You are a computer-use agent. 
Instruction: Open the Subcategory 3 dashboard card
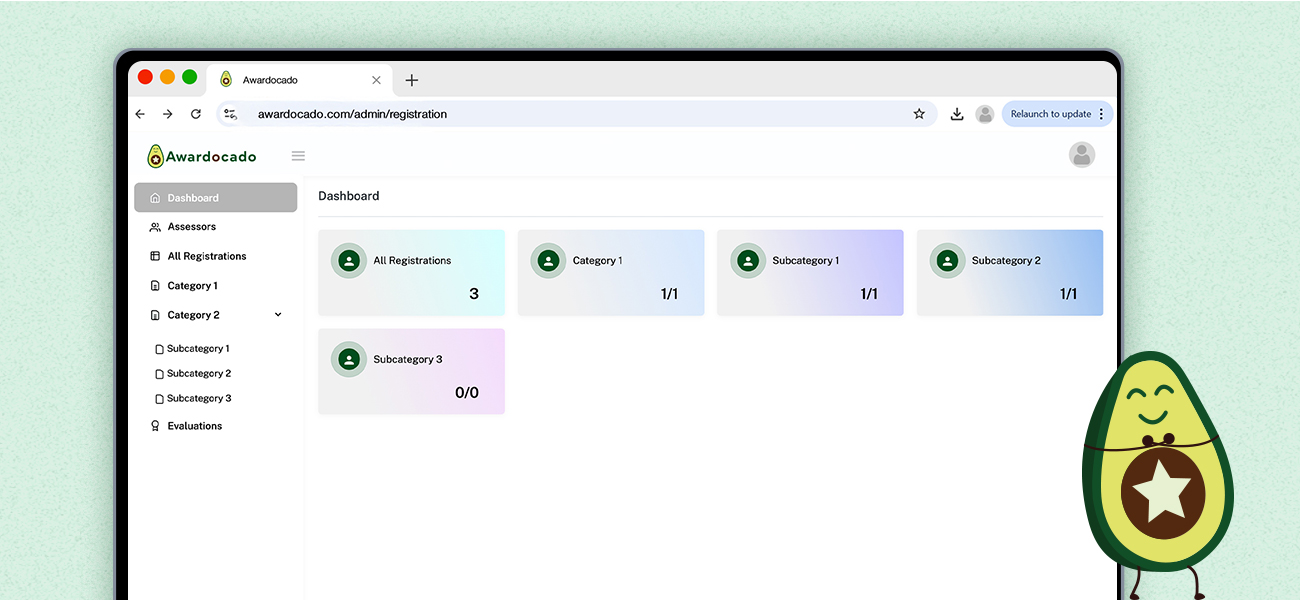(x=411, y=371)
